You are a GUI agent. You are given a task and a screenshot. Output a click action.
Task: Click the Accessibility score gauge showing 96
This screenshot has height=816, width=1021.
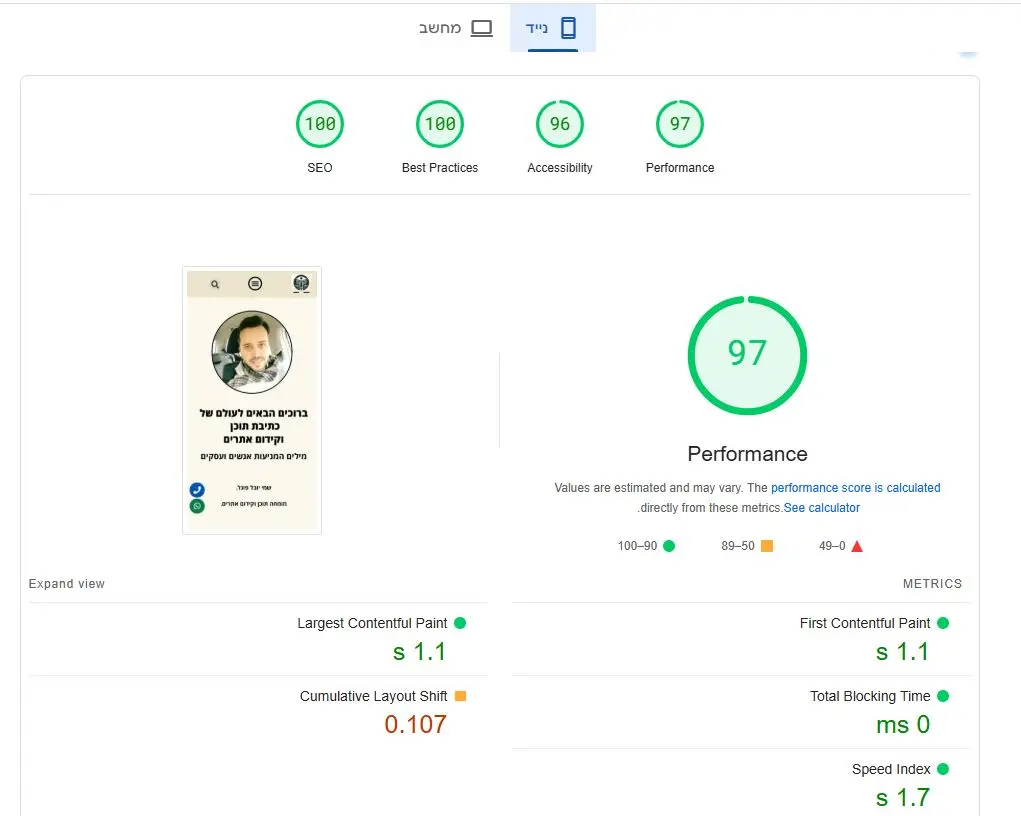pyautogui.click(x=560, y=125)
